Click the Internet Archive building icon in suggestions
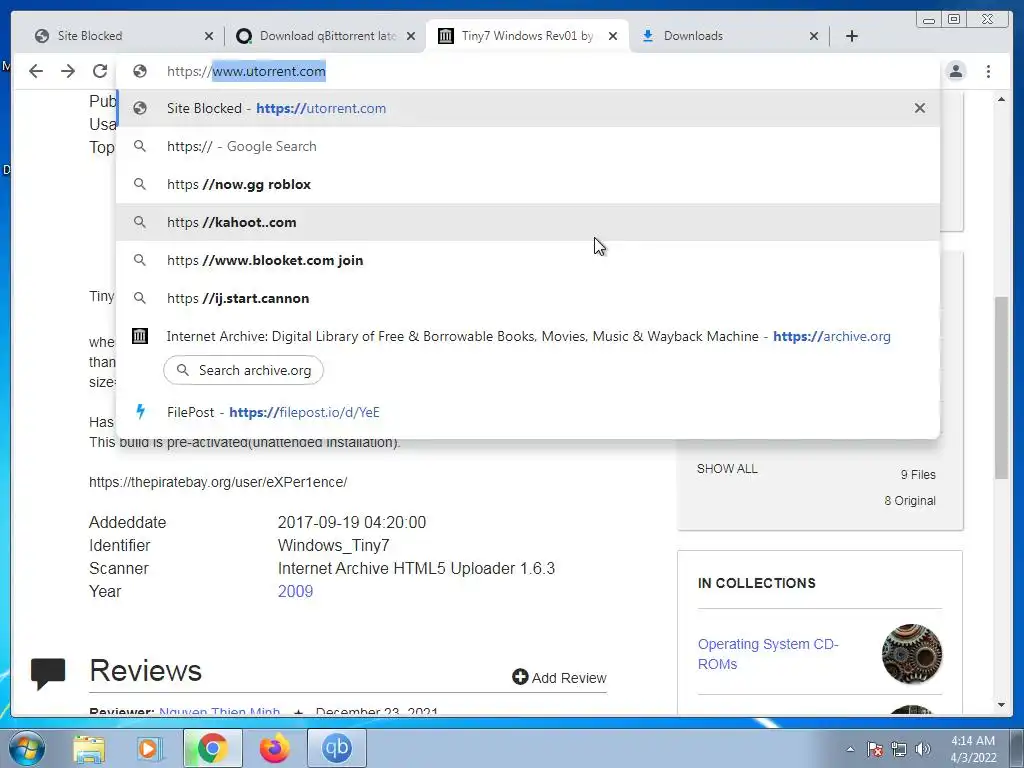 coord(140,336)
